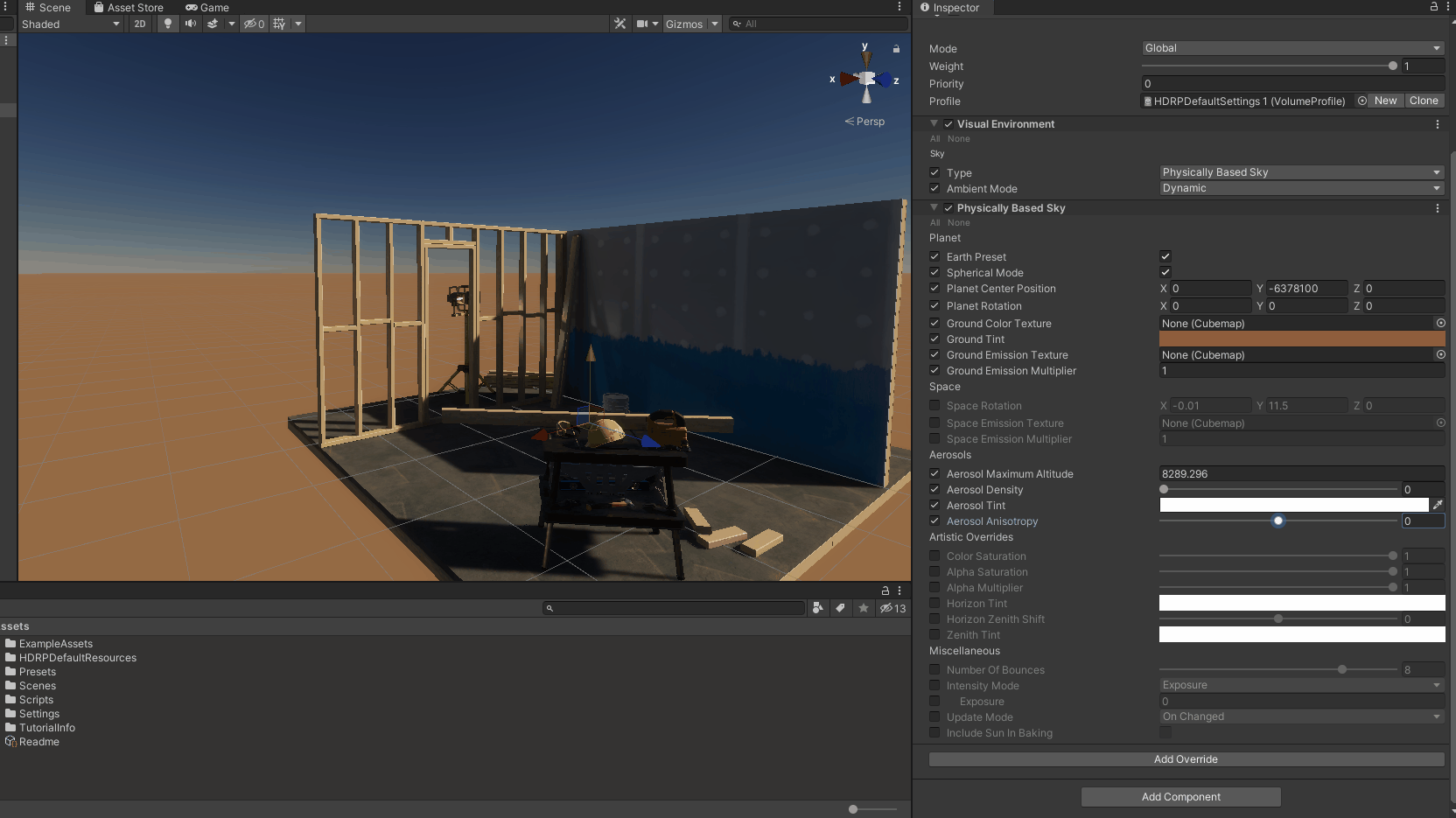Pick a Ground Color Texture cubemap
This screenshot has height=818, width=1456.
click(1440, 323)
